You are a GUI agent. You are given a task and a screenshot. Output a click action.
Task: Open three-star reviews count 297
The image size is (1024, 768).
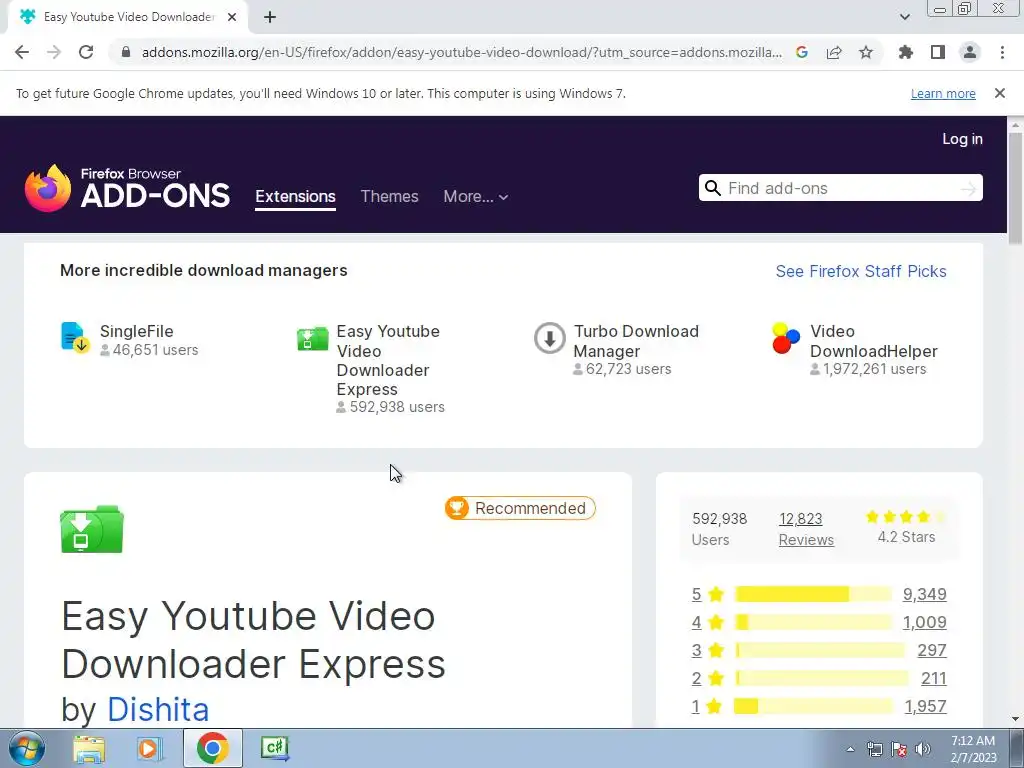point(932,650)
